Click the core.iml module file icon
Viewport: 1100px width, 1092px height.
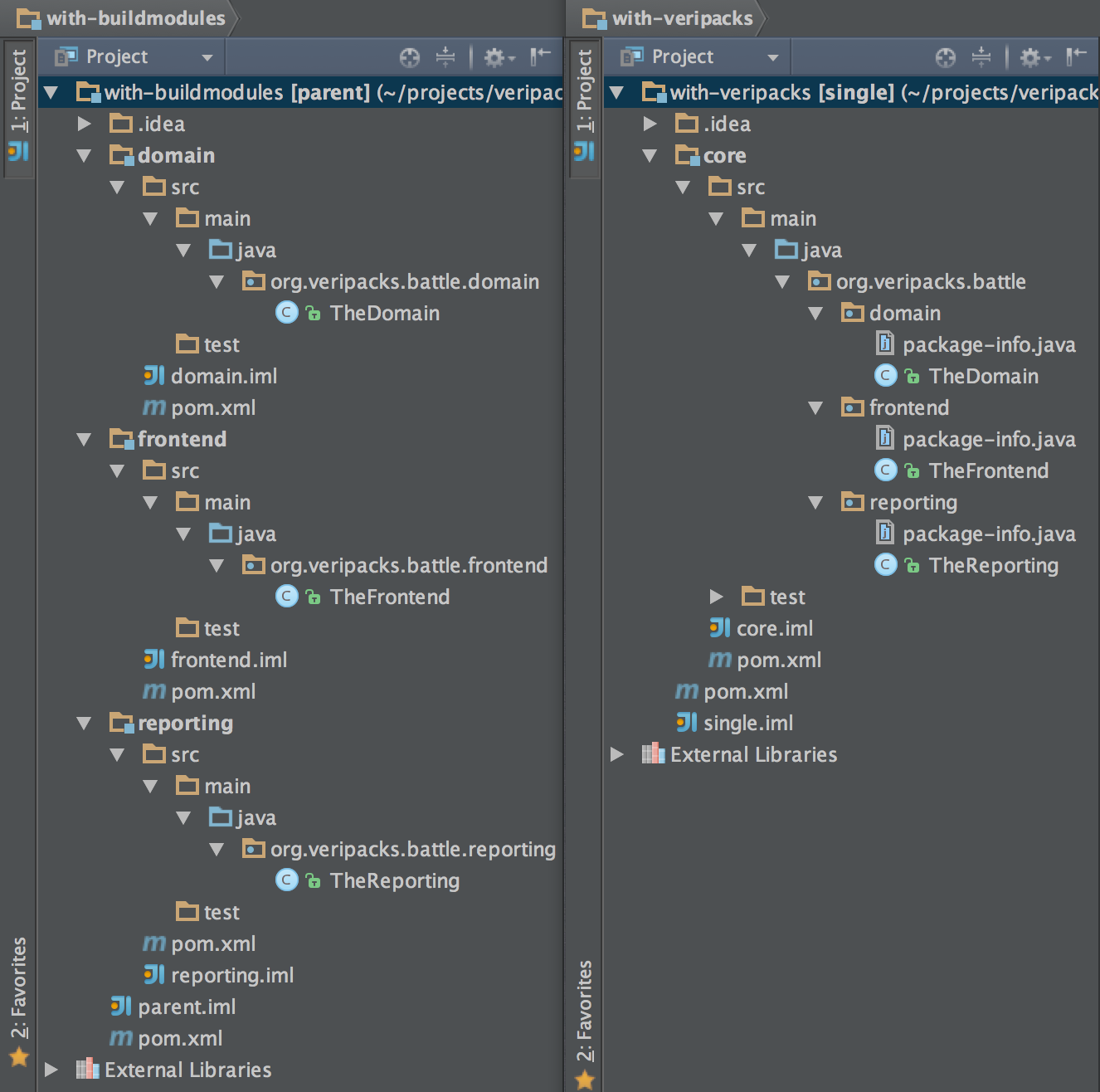[x=719, y=628]
